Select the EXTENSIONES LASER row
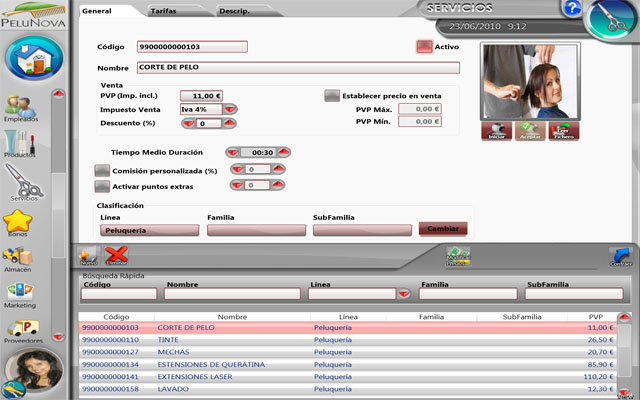Screen dimensions: 640x400 (x=347, y=377)
